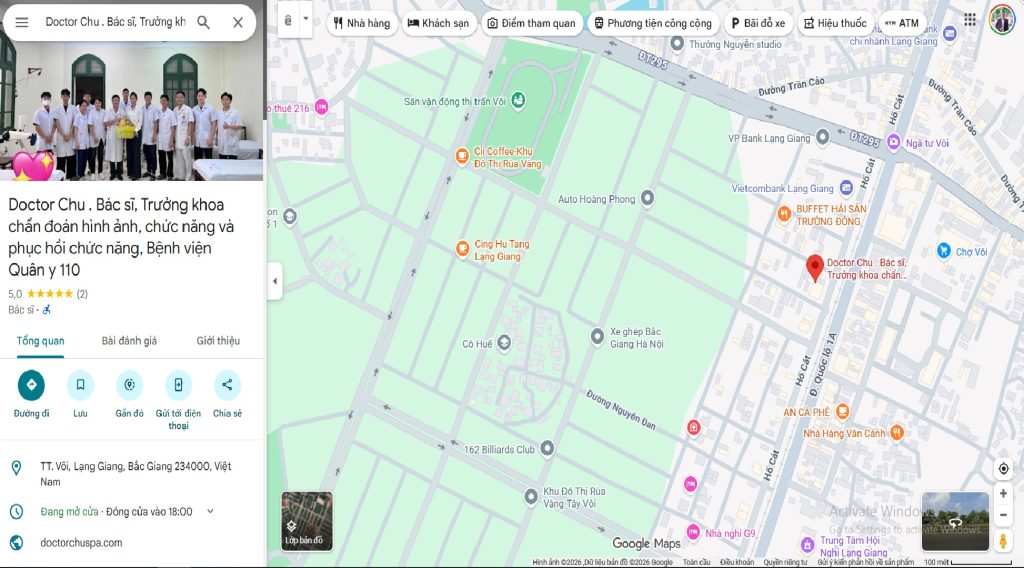Click the Đường đi directions icon
This screenshot has width=1024, height=568.
pos(31,385)
